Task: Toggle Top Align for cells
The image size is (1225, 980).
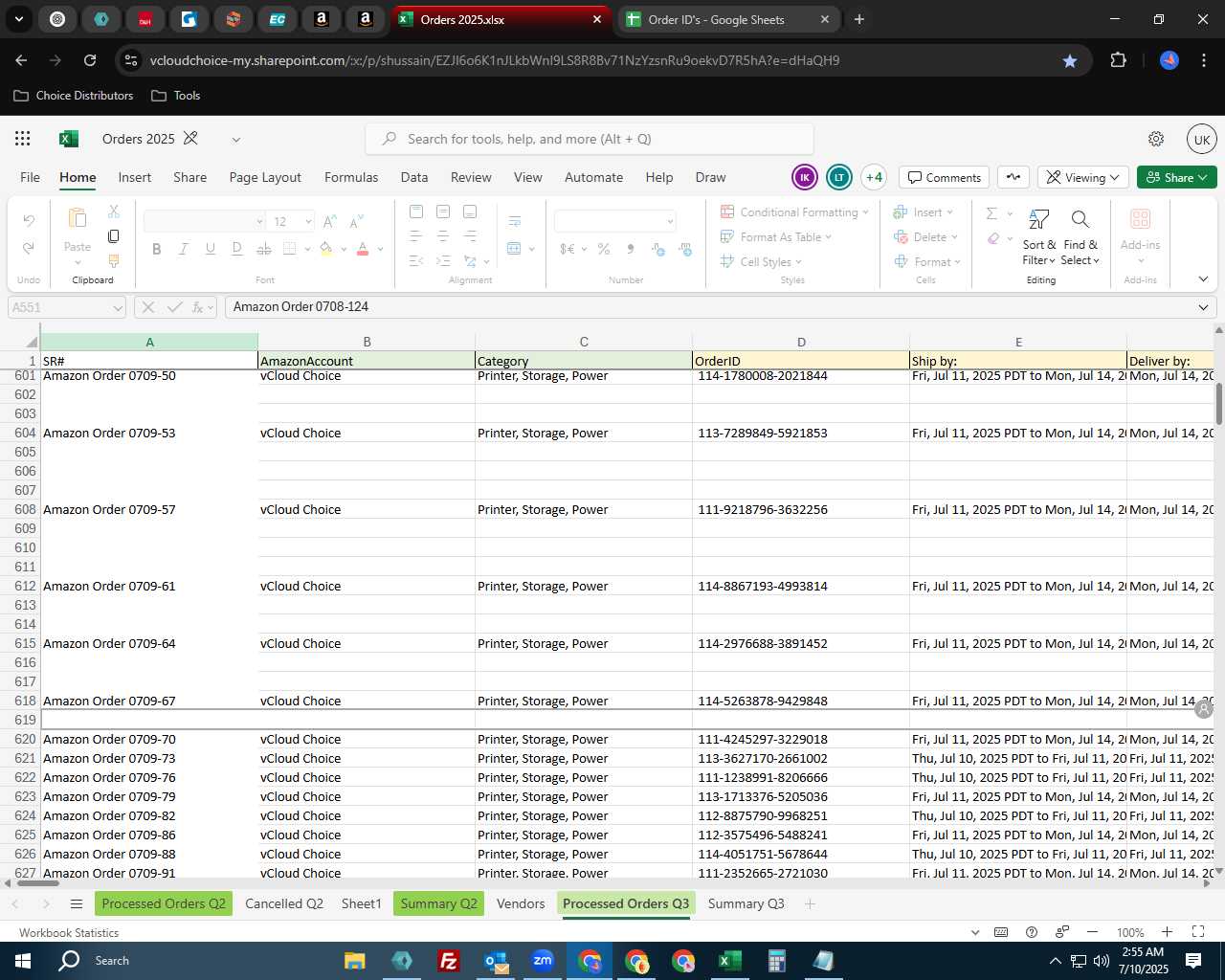Action: [415, 212]
